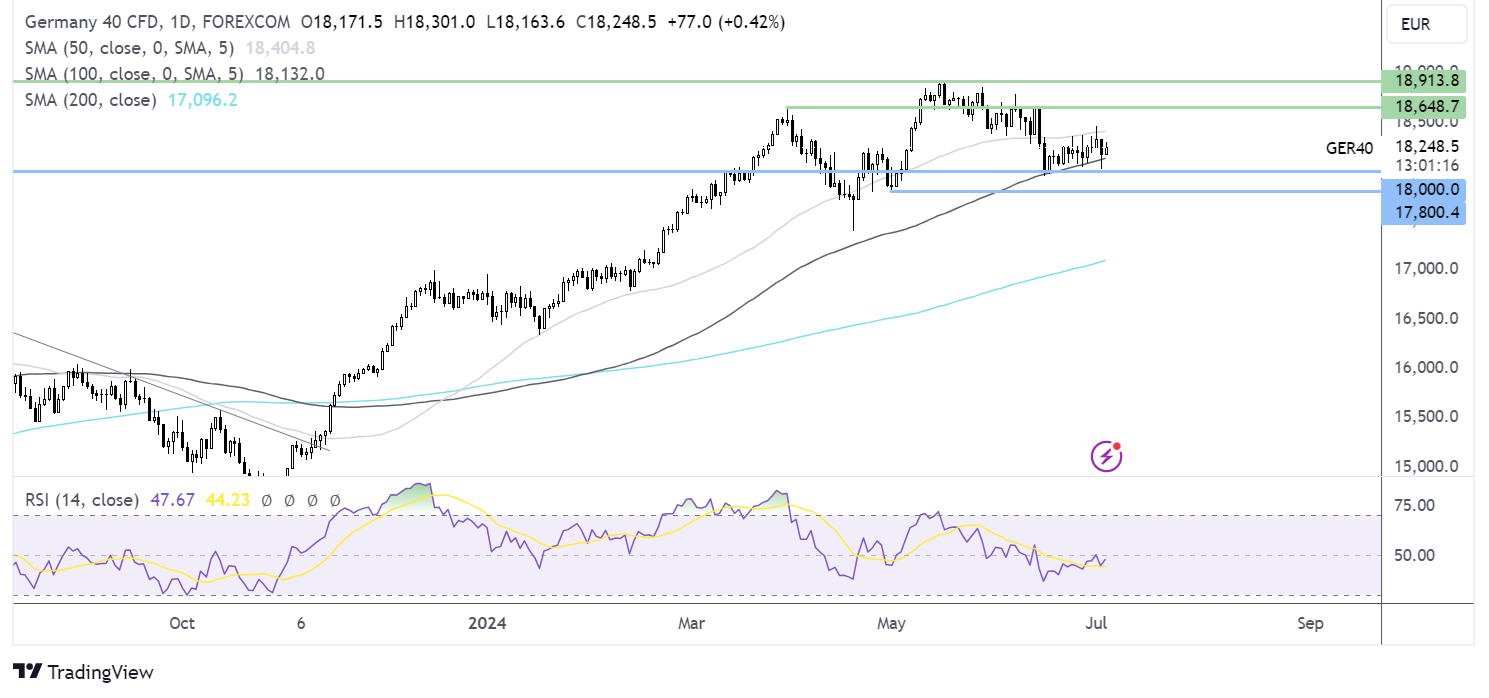
Task: Open the TradingView logo link
Action: [x=83, y=672]
